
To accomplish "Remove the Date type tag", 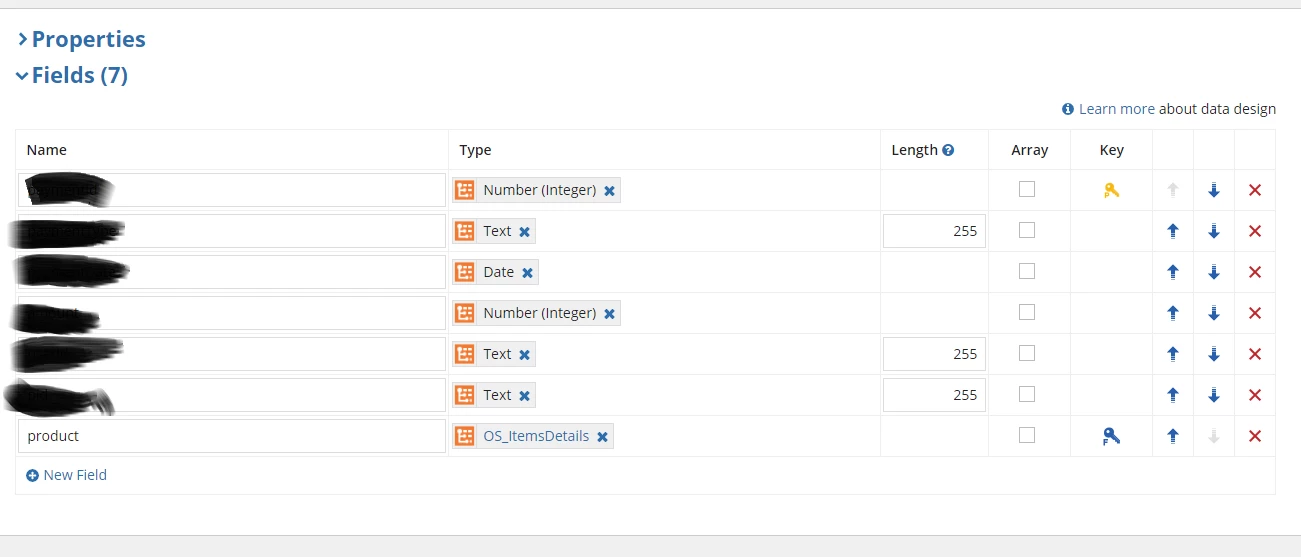I will point(527,273).
